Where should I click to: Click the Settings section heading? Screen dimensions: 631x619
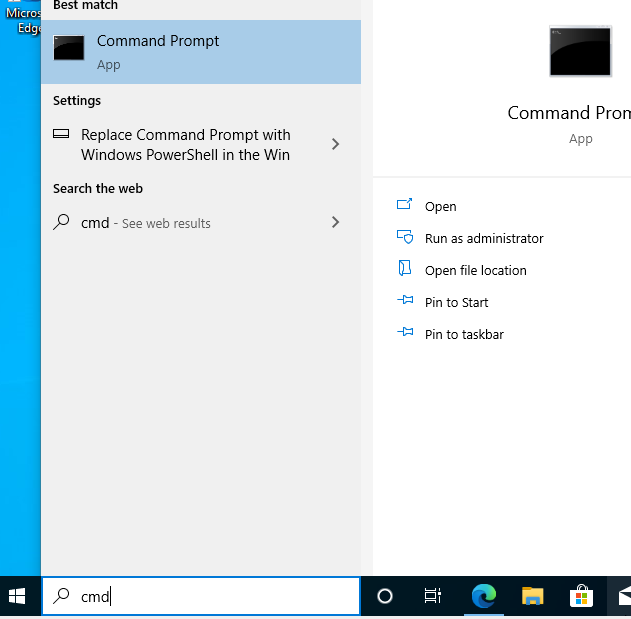click(77, 101)
